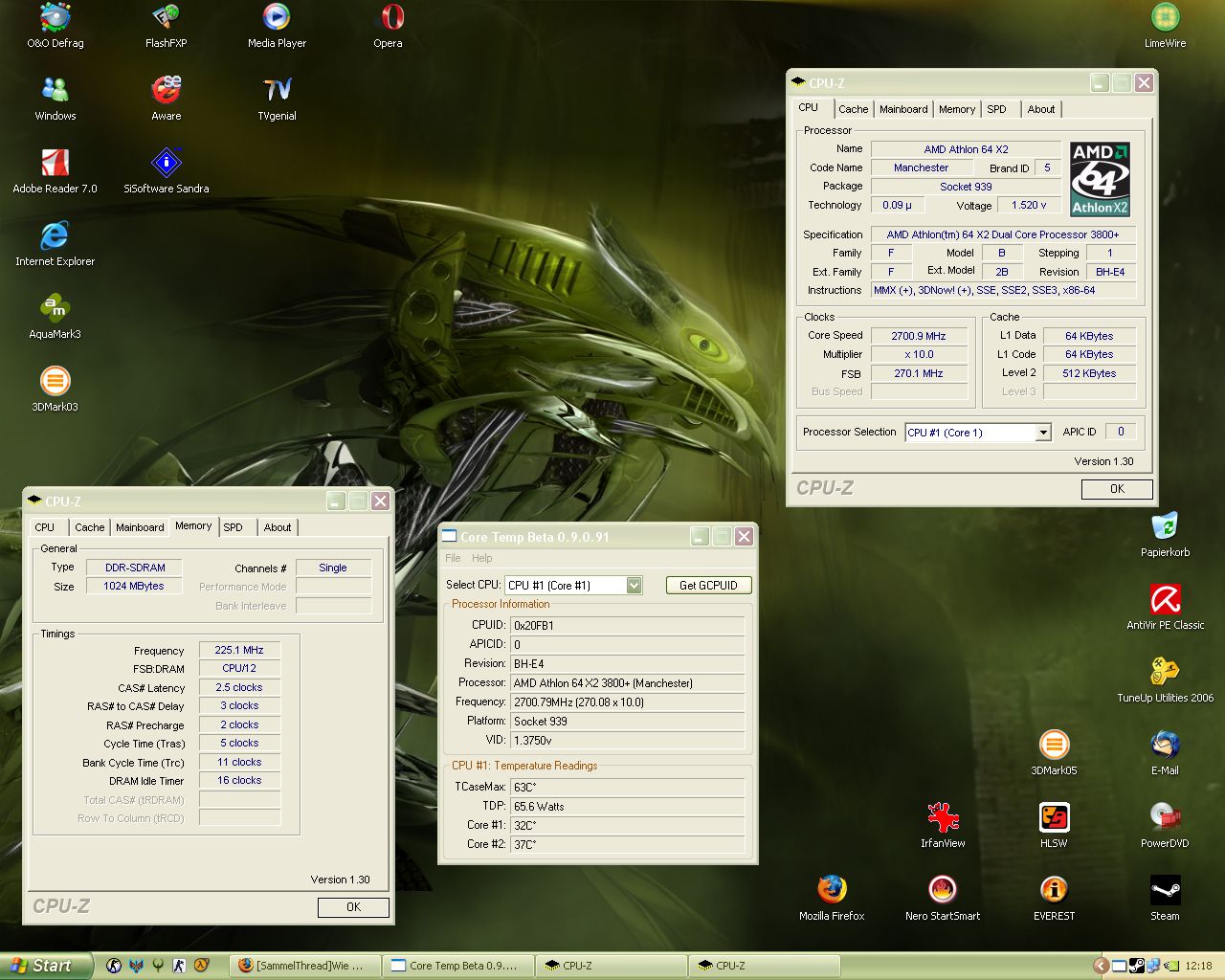Open About tab in the CPU-Z CPU window
Screen dimensions: 1225x980
1041,109
